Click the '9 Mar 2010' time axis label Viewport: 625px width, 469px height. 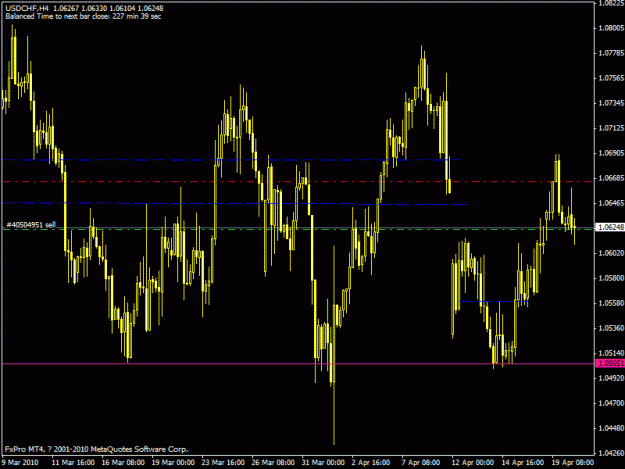(20, 463)
